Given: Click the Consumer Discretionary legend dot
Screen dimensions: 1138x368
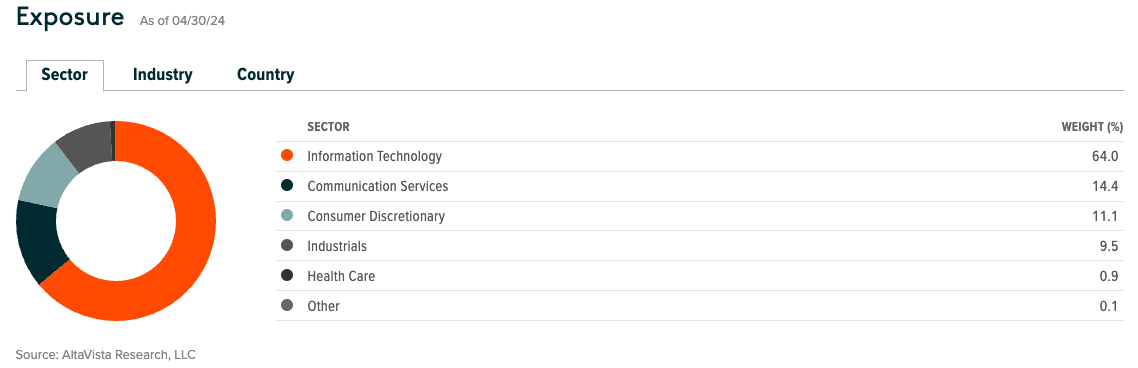Looking at the screenshot, I should point(287,216).
